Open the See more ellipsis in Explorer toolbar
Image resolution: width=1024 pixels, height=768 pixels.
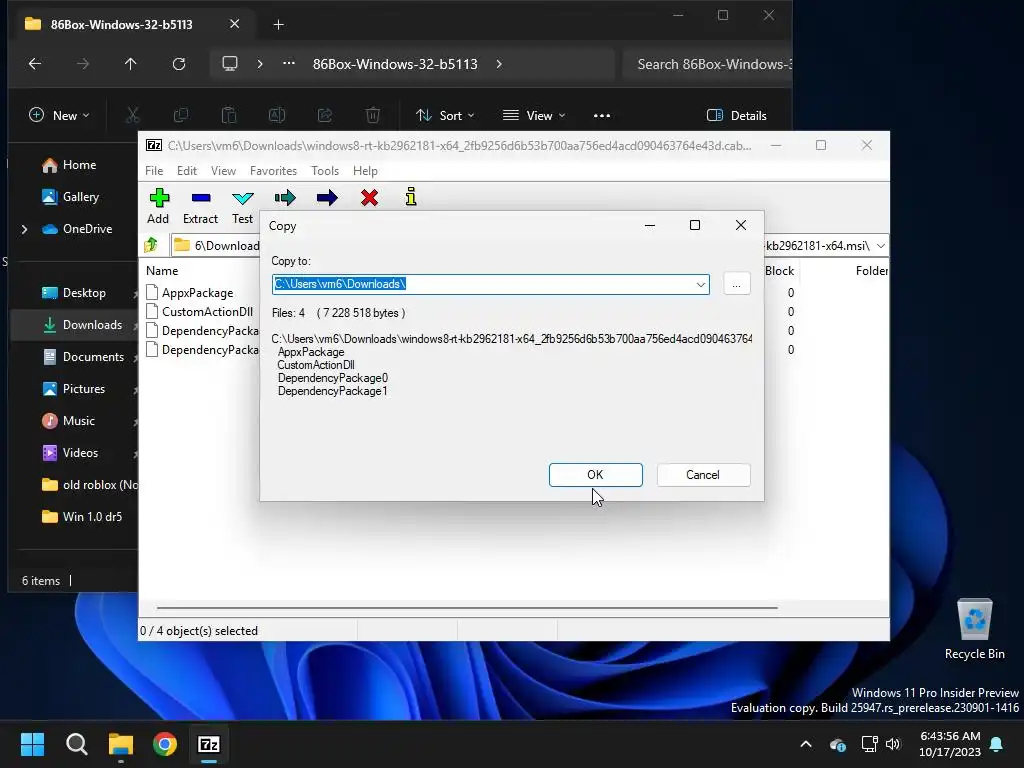pos(601,116)
